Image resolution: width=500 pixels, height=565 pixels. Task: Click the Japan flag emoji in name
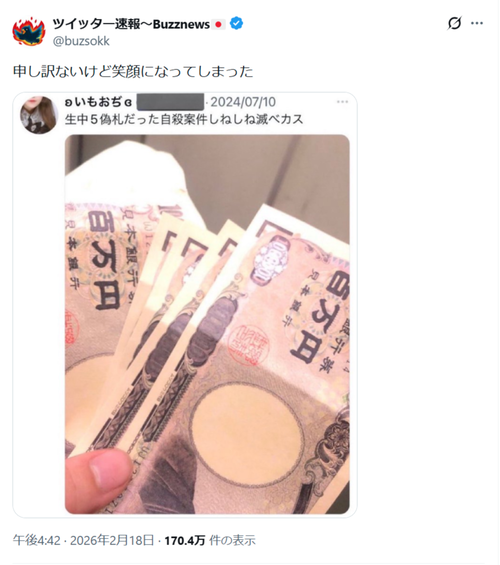[x=218, y=24]
